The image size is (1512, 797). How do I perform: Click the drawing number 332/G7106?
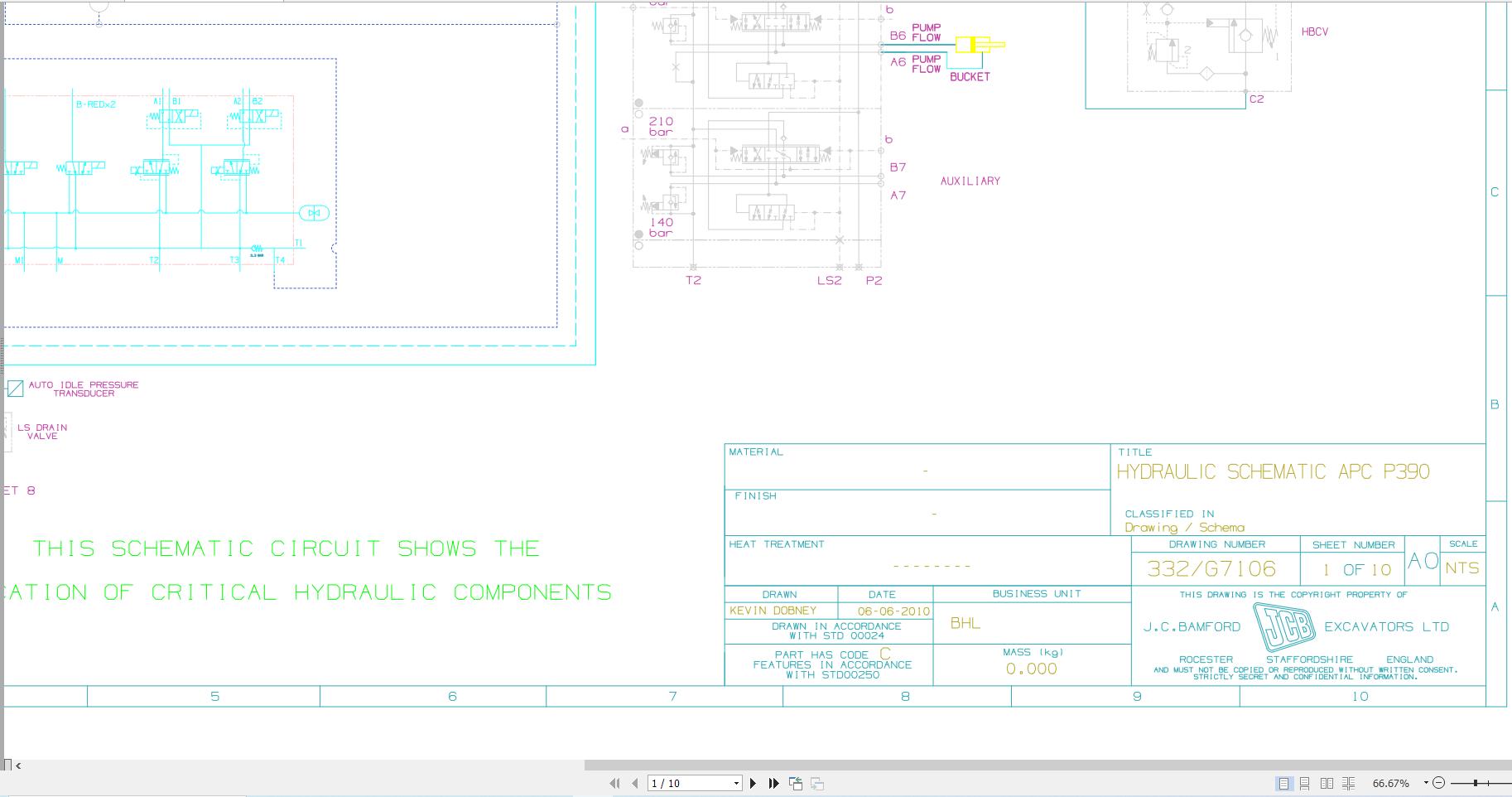(1211, 568)
